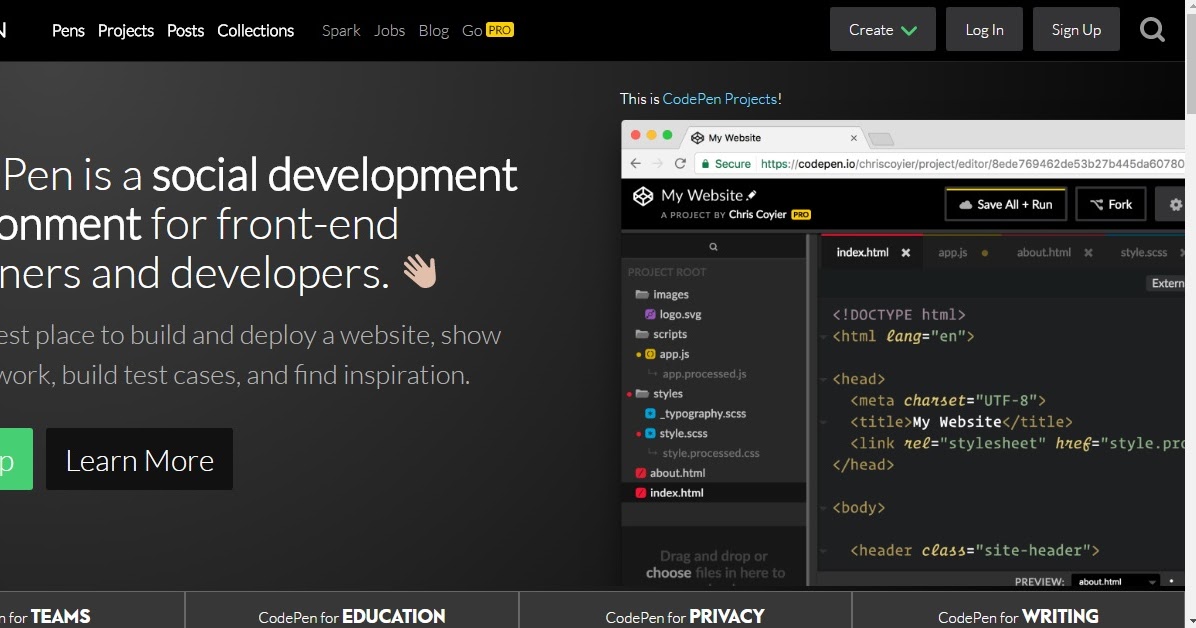Click the Secure padlock in the address bar
Image resolution: width=1196 pixels, height=628 pixels.
coord(706,163)
